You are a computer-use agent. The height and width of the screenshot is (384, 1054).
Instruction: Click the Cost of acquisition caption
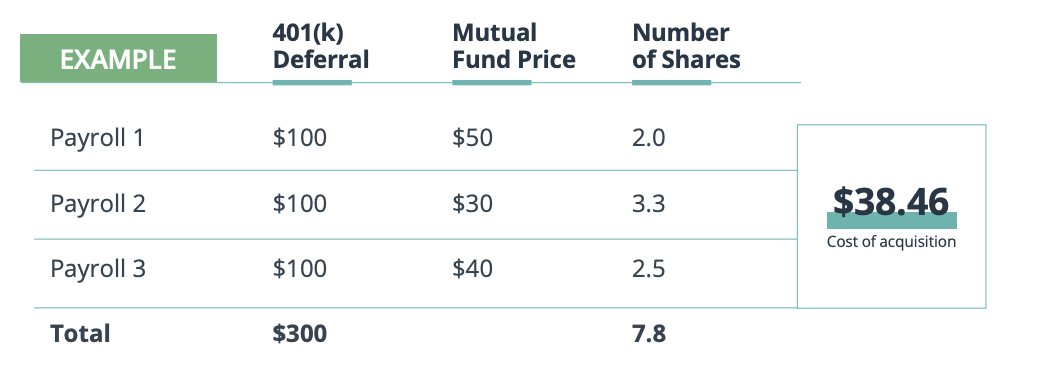(891, 241)
